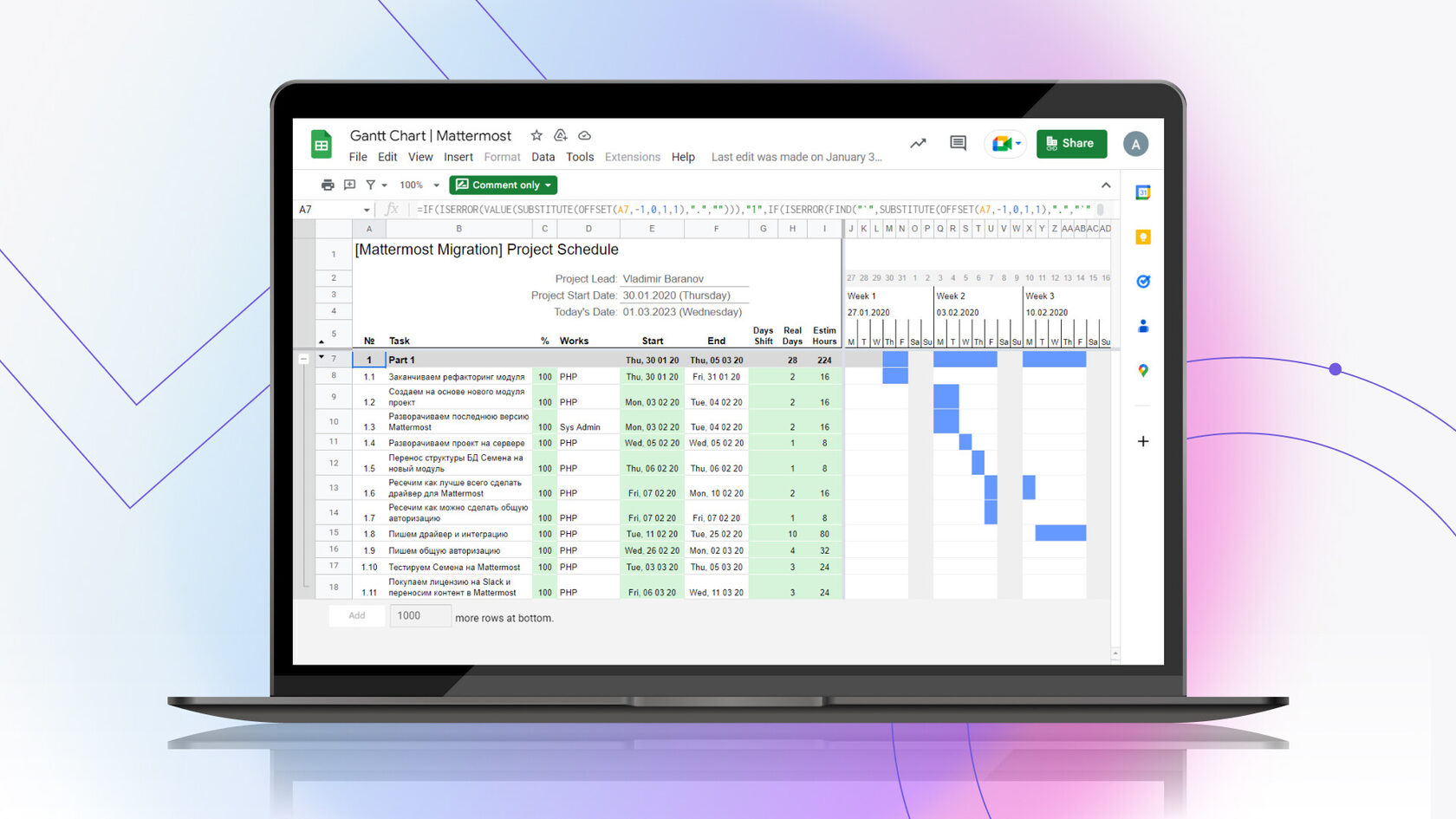Click the add comment toolbar icon
The image size is (1456, 819).
point(350,185)
